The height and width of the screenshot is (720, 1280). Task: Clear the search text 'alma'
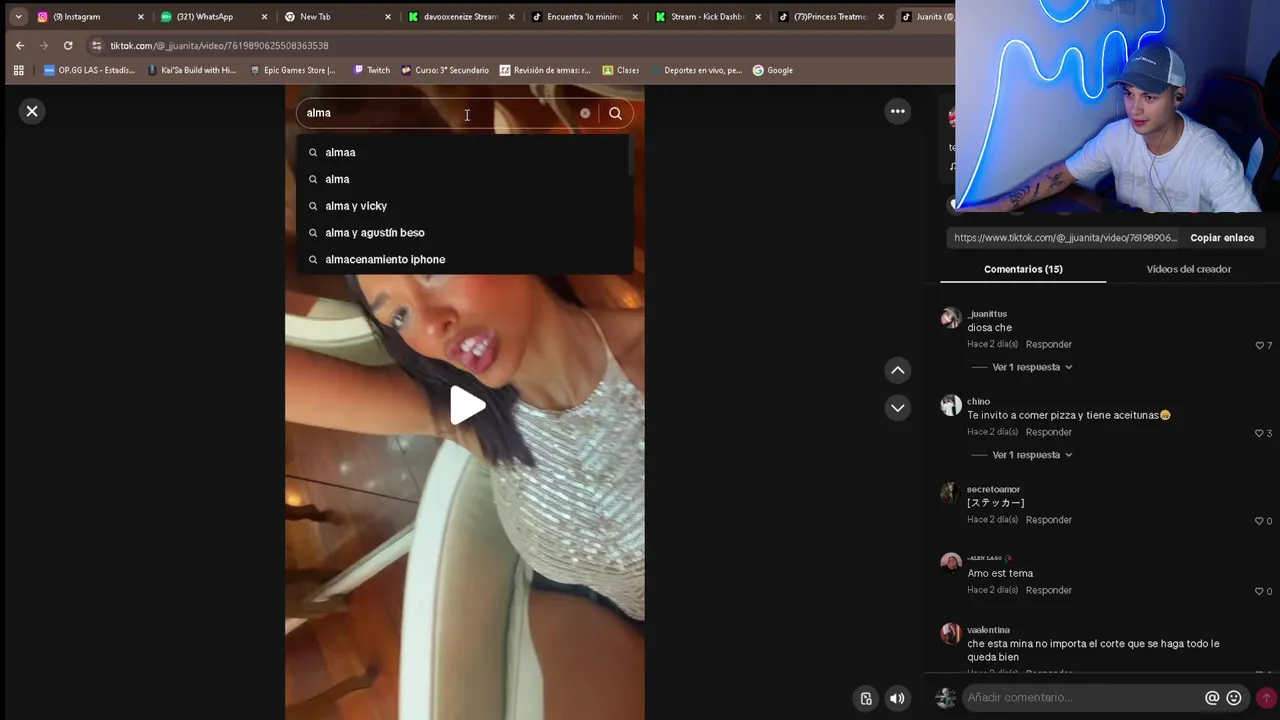coord(585,113)
